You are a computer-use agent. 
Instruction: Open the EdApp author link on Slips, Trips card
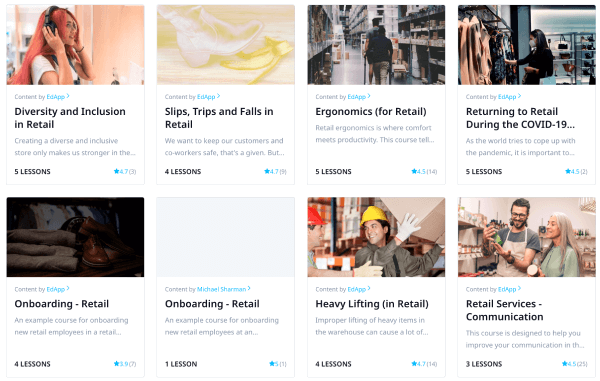pyautogui.click(x=206, y=97)
